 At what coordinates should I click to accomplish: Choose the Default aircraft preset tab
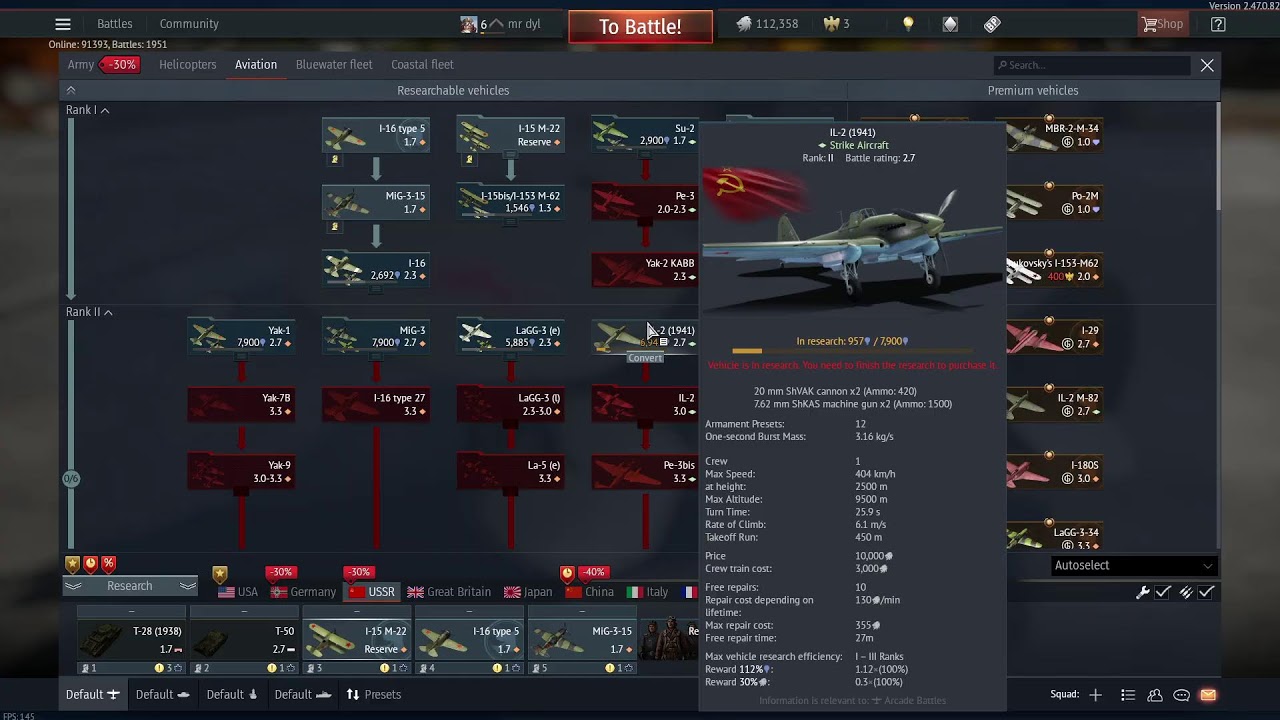point(92,694)
